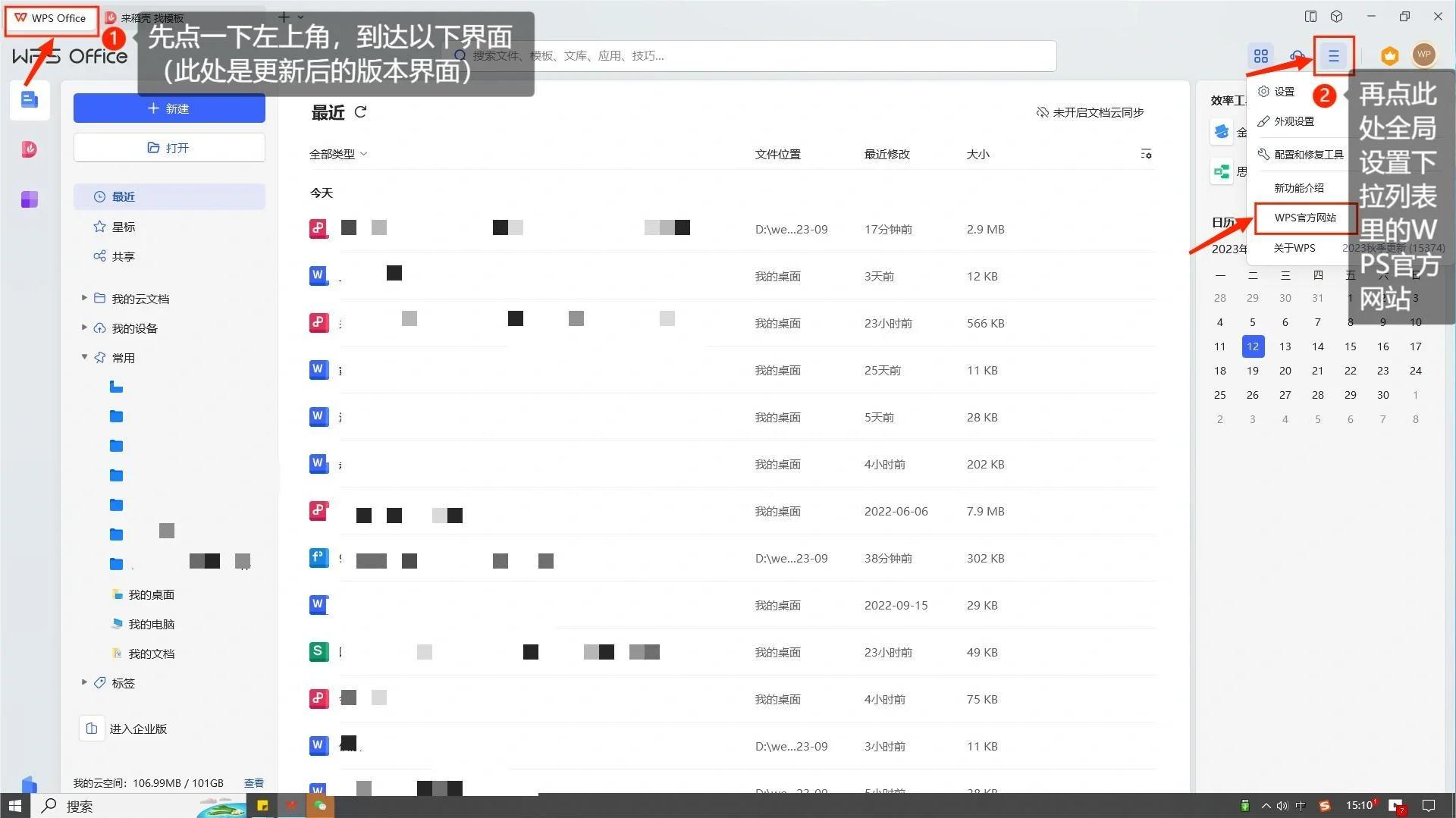The width and height of the screenshot is (1456, 818).
Task: Open the 全部类型 file type dropdown
Action: (338, 153)
